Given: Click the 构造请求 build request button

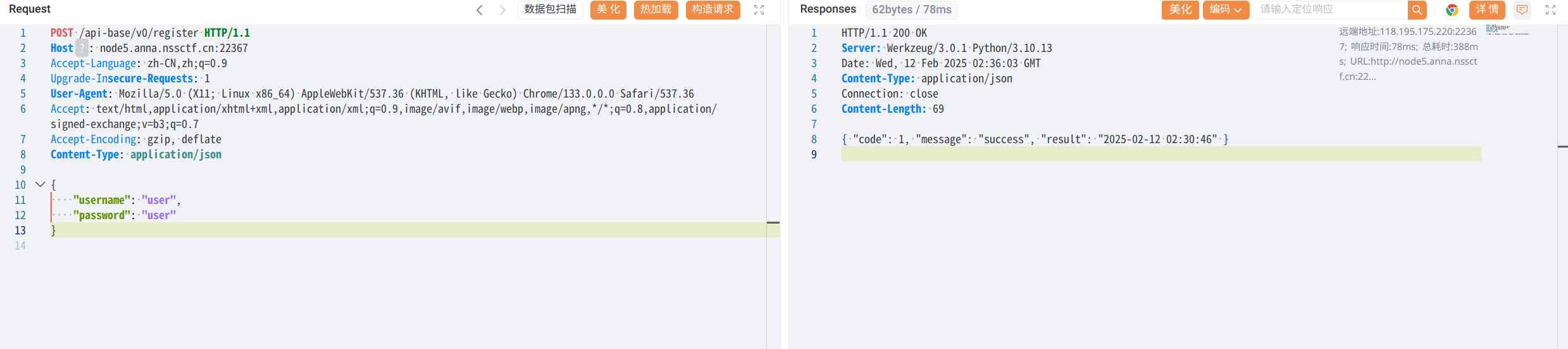Looking at the screenshot, I should 712,10.
